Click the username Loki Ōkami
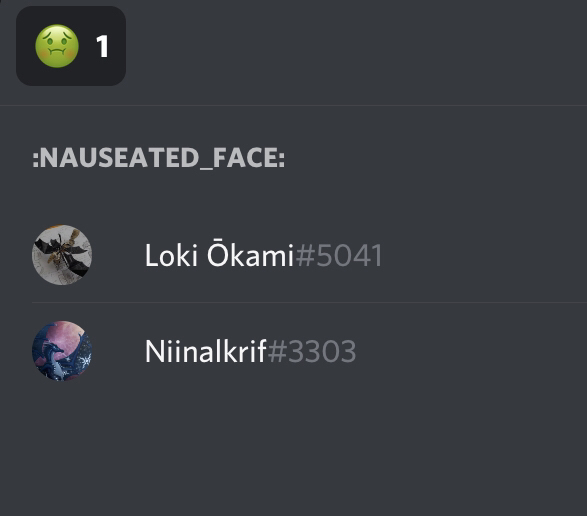The width and height of the screenshot is (587, 516). [219, 255]
